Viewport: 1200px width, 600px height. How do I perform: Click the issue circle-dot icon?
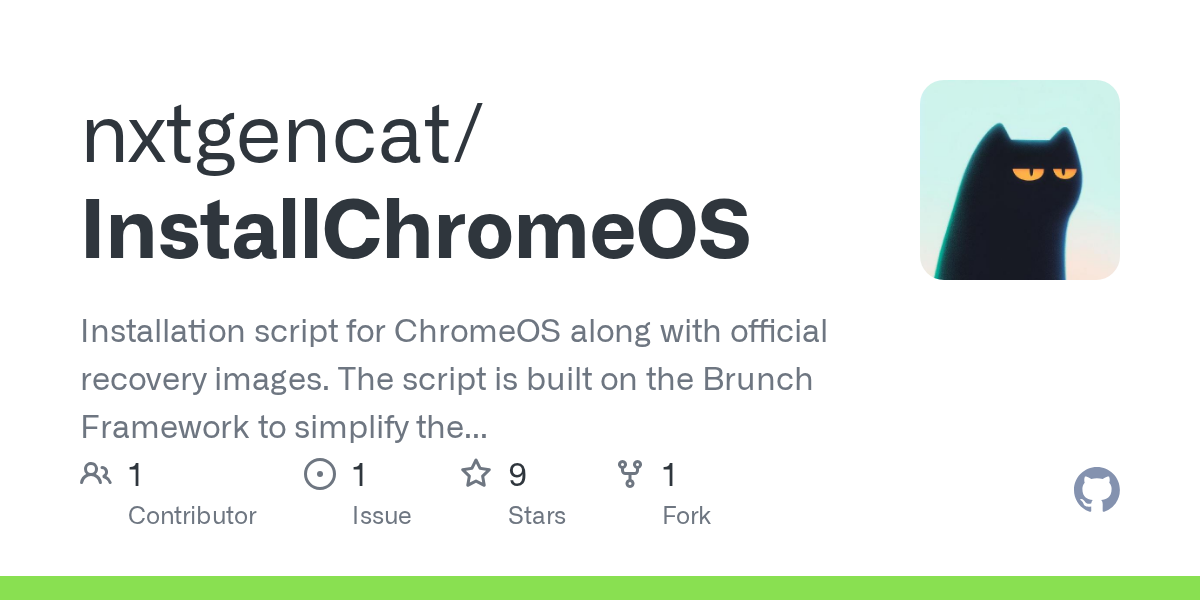coord(320,474)
